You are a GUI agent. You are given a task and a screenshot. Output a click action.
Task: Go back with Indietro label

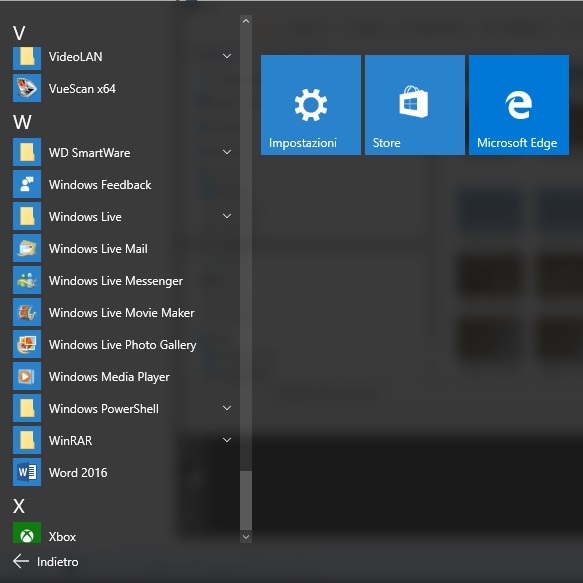(x=58, y=561)
